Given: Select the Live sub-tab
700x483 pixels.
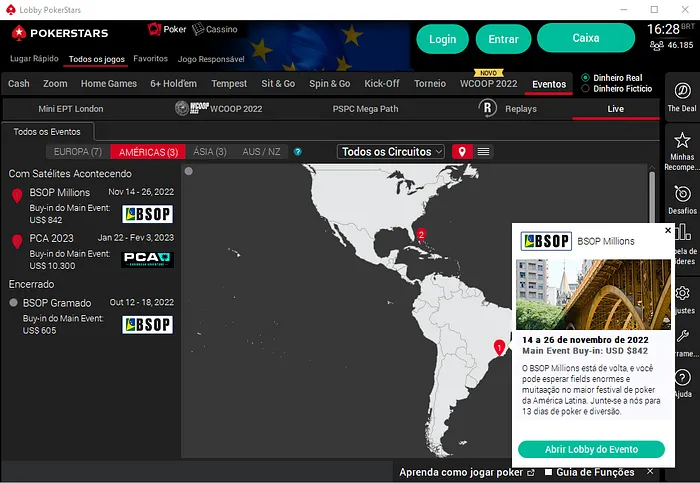Looking at the screenshot, I should coord(615,109).
